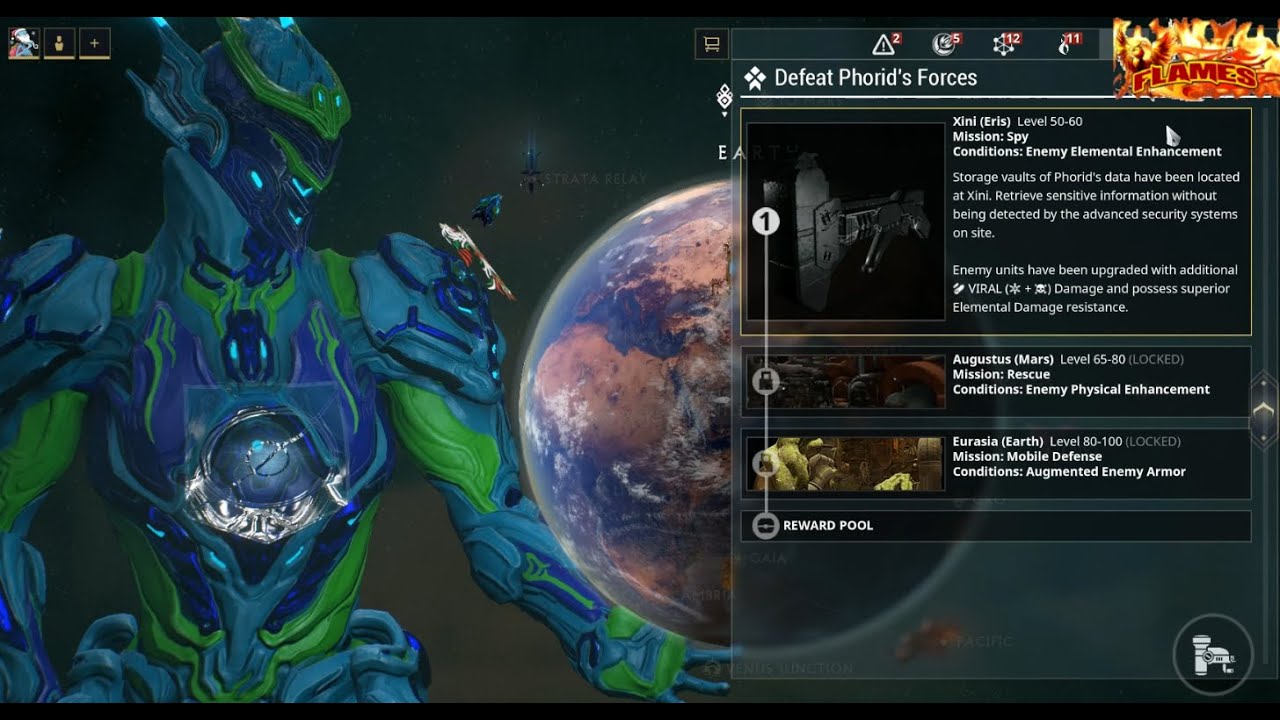The image size is (1280, 720).
Task: Open the player profile avatar
Action: tap(24, 44)
